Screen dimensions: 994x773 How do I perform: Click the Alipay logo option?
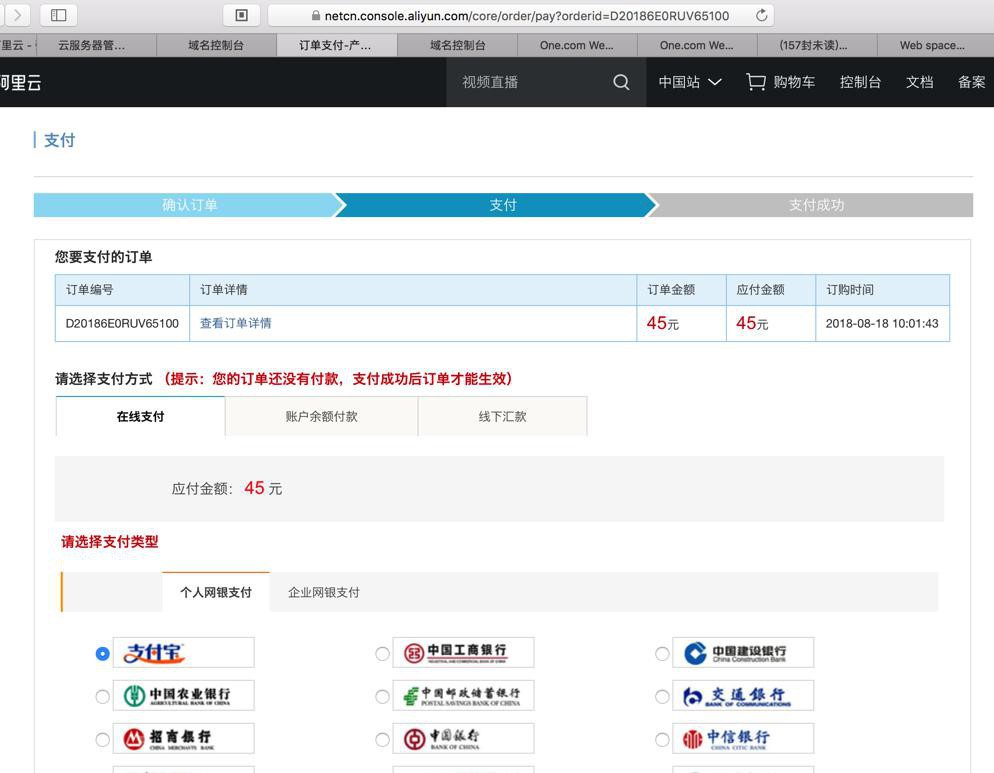pyautogui.click(x=184, y=653)
